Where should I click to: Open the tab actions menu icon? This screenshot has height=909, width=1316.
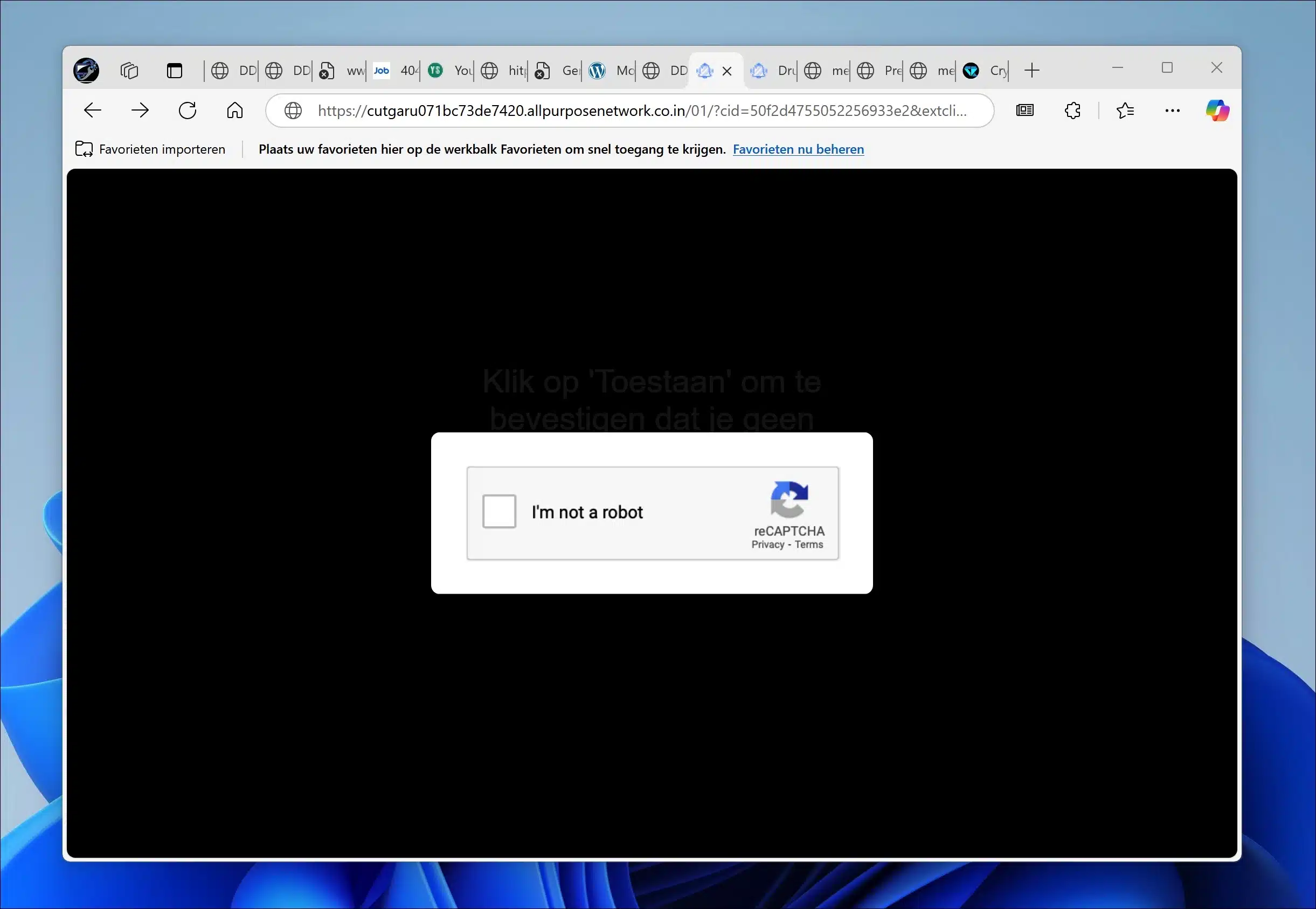point(174,71)
